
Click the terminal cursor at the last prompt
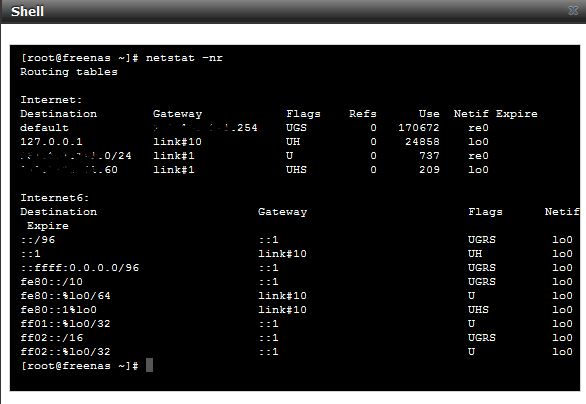[x=149, y=365]
